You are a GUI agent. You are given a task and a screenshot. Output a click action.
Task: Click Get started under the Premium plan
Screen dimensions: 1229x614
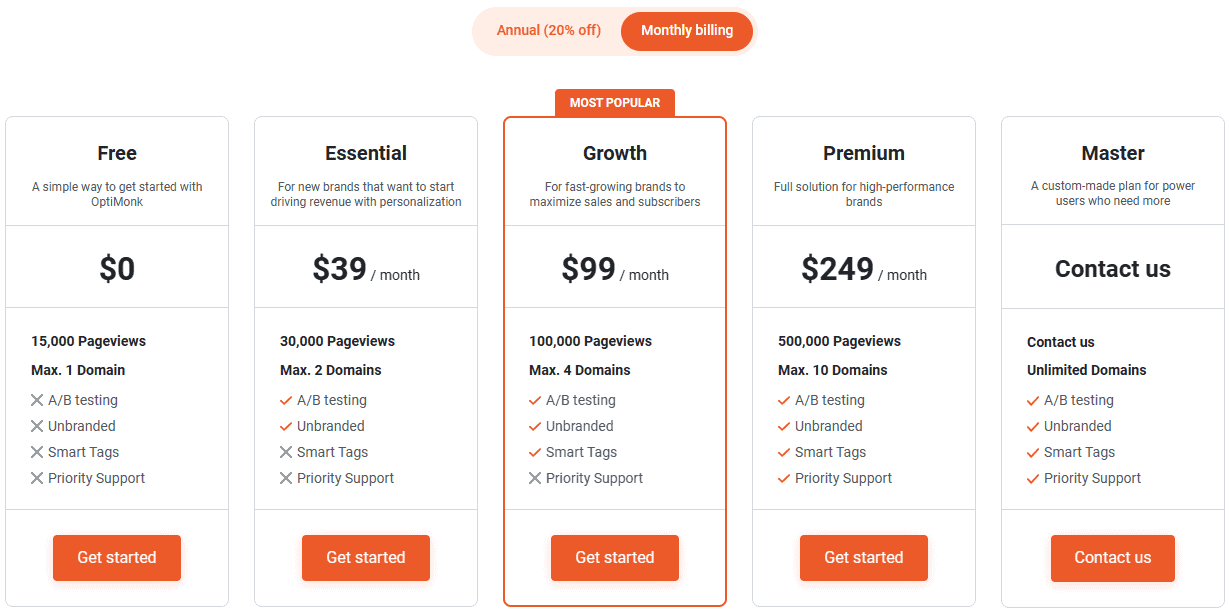[x=863, y=558]
